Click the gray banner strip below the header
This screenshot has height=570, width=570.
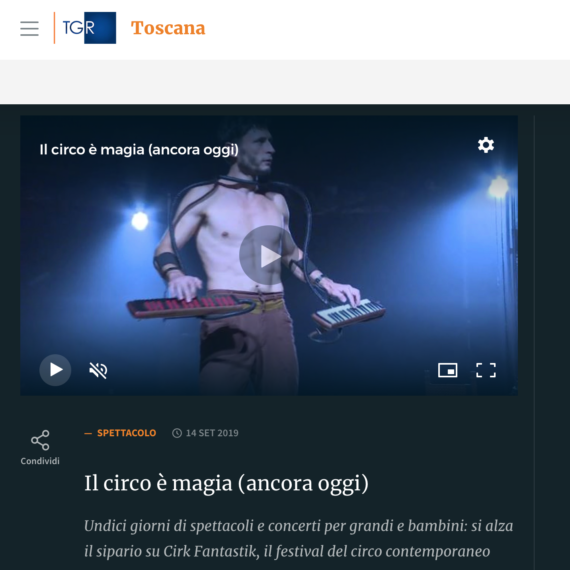pyautogui.click(x=285, y=82)
